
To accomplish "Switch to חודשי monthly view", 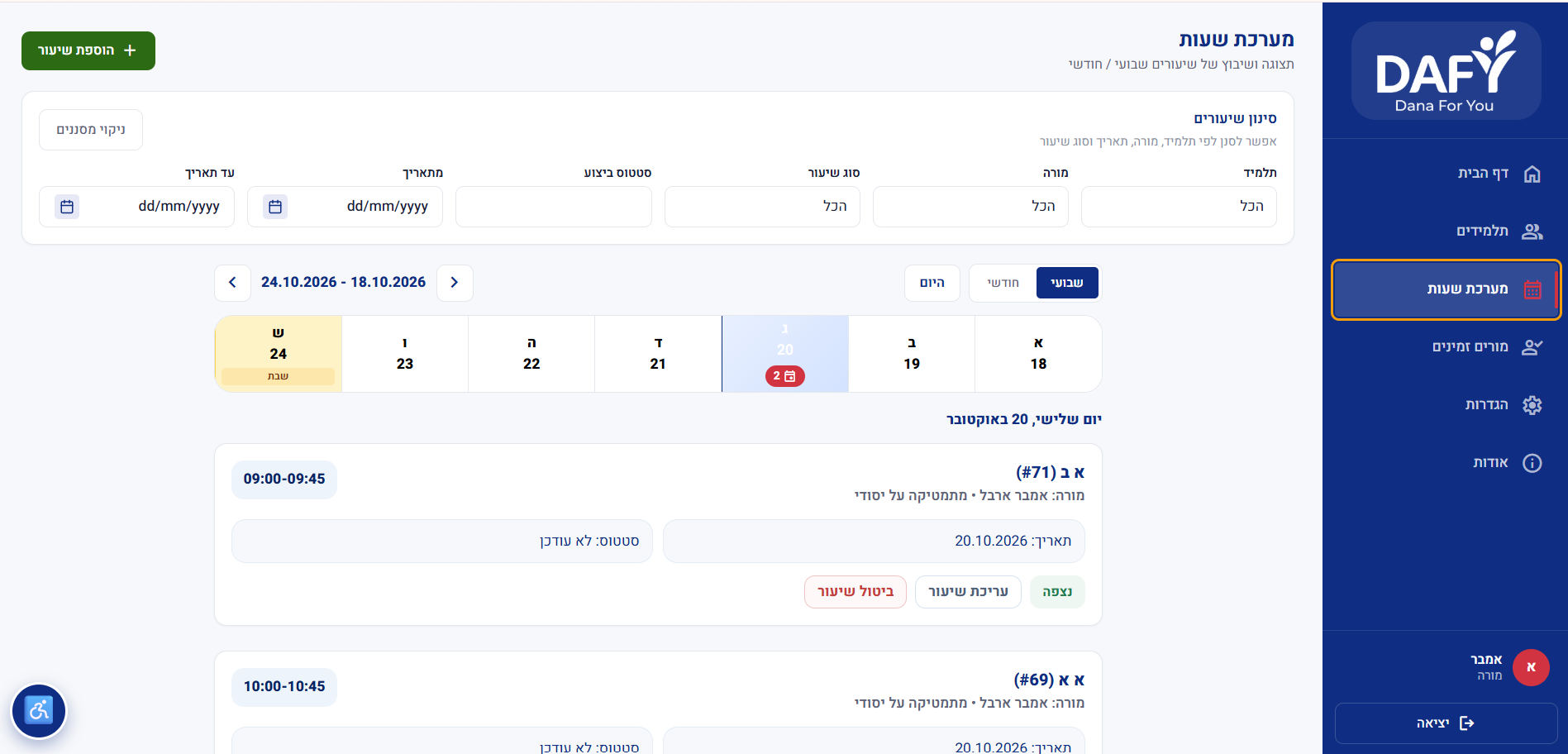I will [x=1003, y=283].
